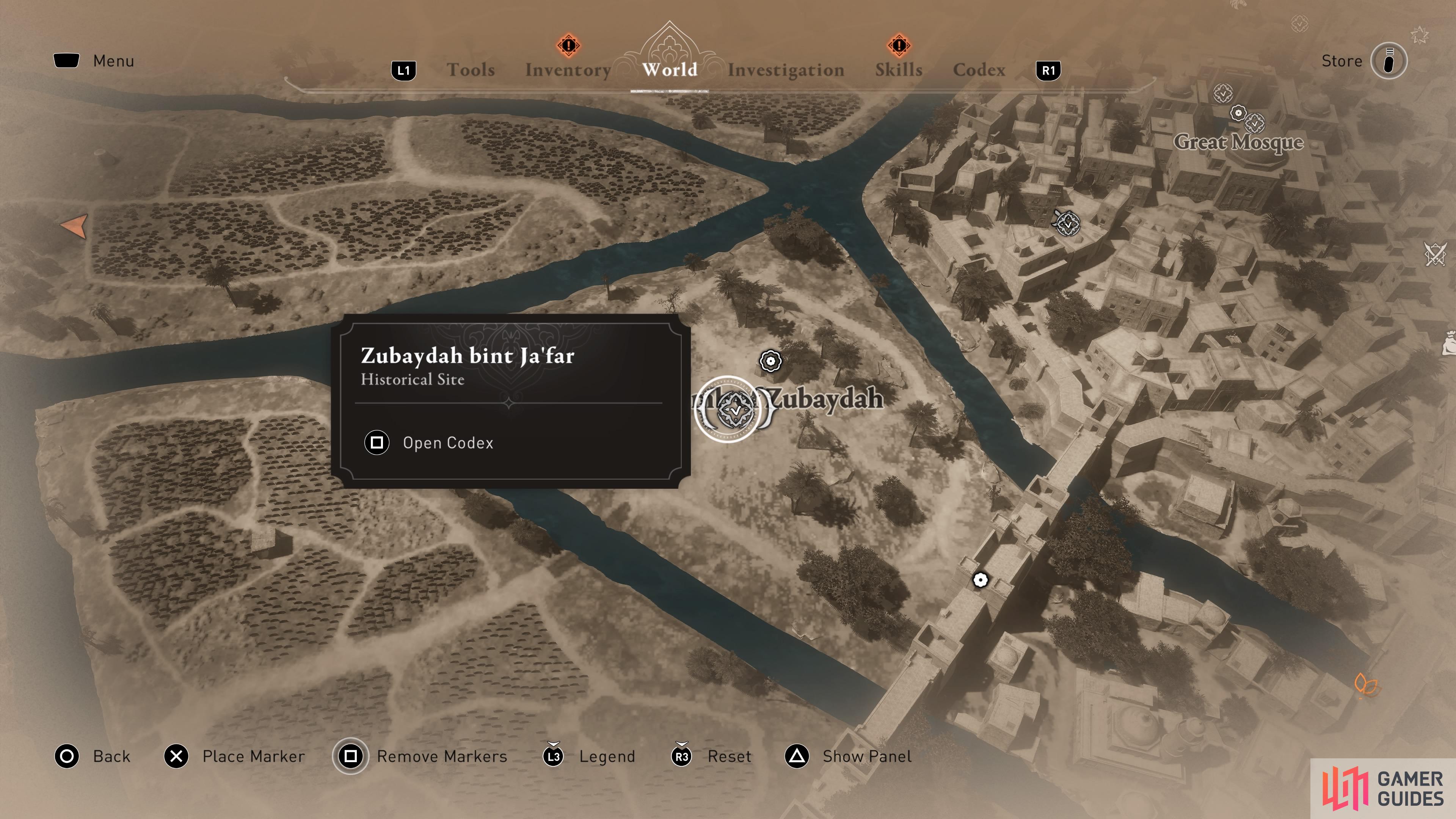
Task: Open the Store controller icon
Action: pyautogui.click(x=1389, y=61)
